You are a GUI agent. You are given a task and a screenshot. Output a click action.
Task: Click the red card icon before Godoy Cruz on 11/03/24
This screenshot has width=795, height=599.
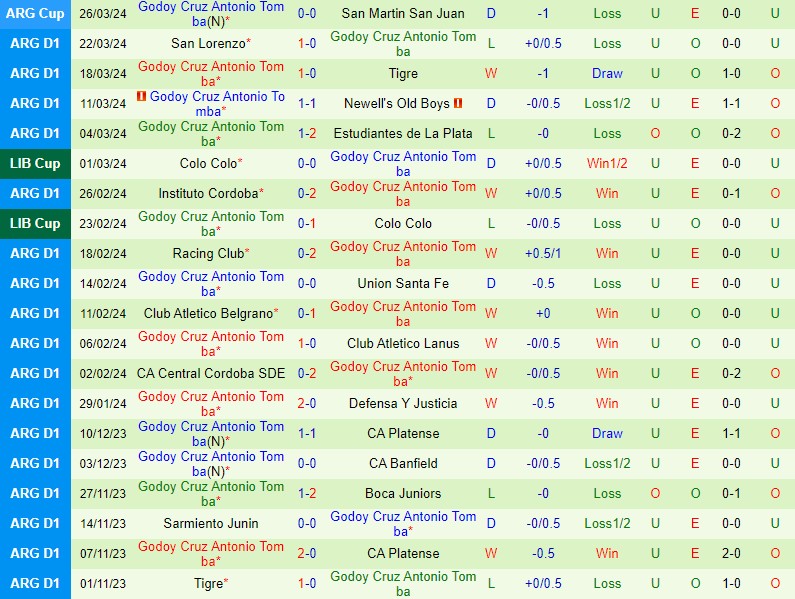tap(141, 96)
